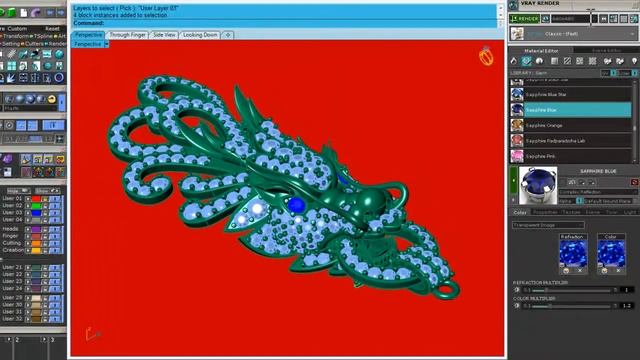The height and width of the screenshot is (360, 640).
Task: Click the green cube icon in top toolbar
Action: click(x=11, y=13)
